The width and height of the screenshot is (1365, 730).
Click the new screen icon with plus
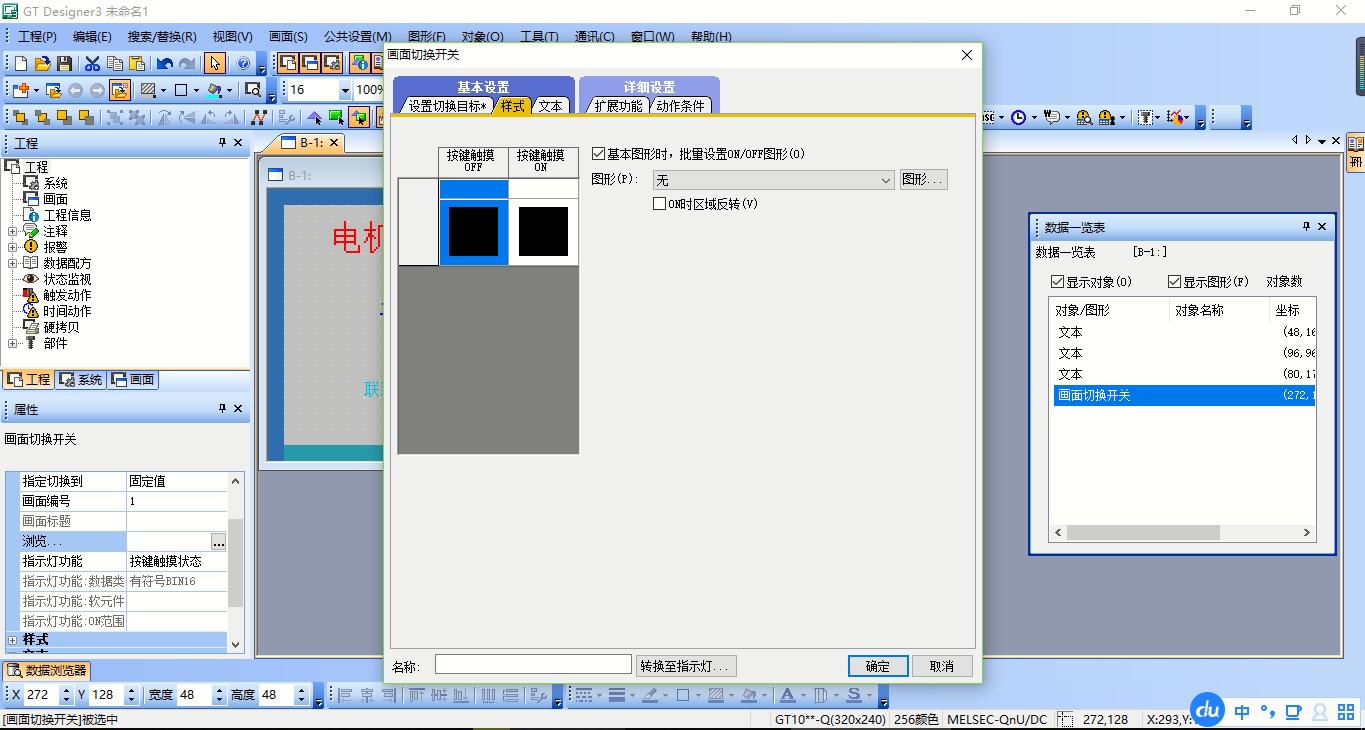[x=20, y=90]
